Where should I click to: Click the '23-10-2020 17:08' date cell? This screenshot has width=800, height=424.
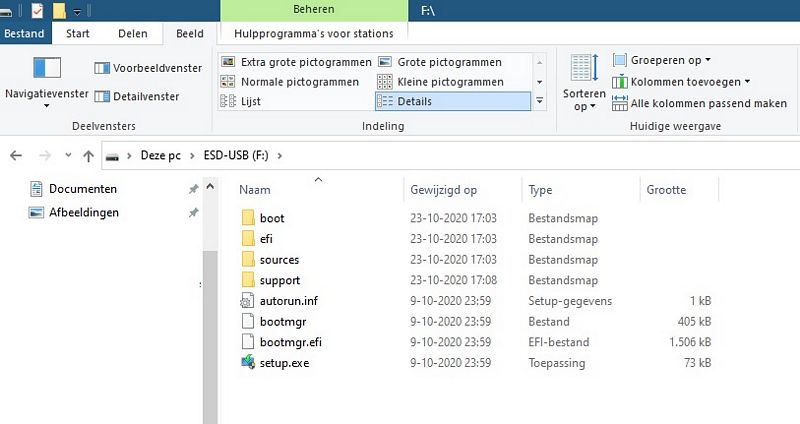coord(454,280)
